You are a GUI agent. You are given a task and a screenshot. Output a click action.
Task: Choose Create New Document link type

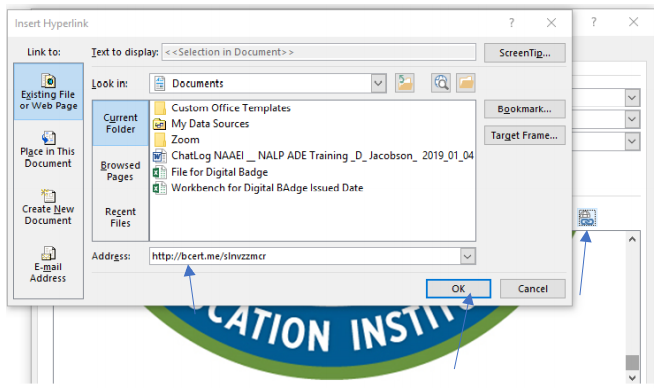pyautogui.click(x=48, y=207)
